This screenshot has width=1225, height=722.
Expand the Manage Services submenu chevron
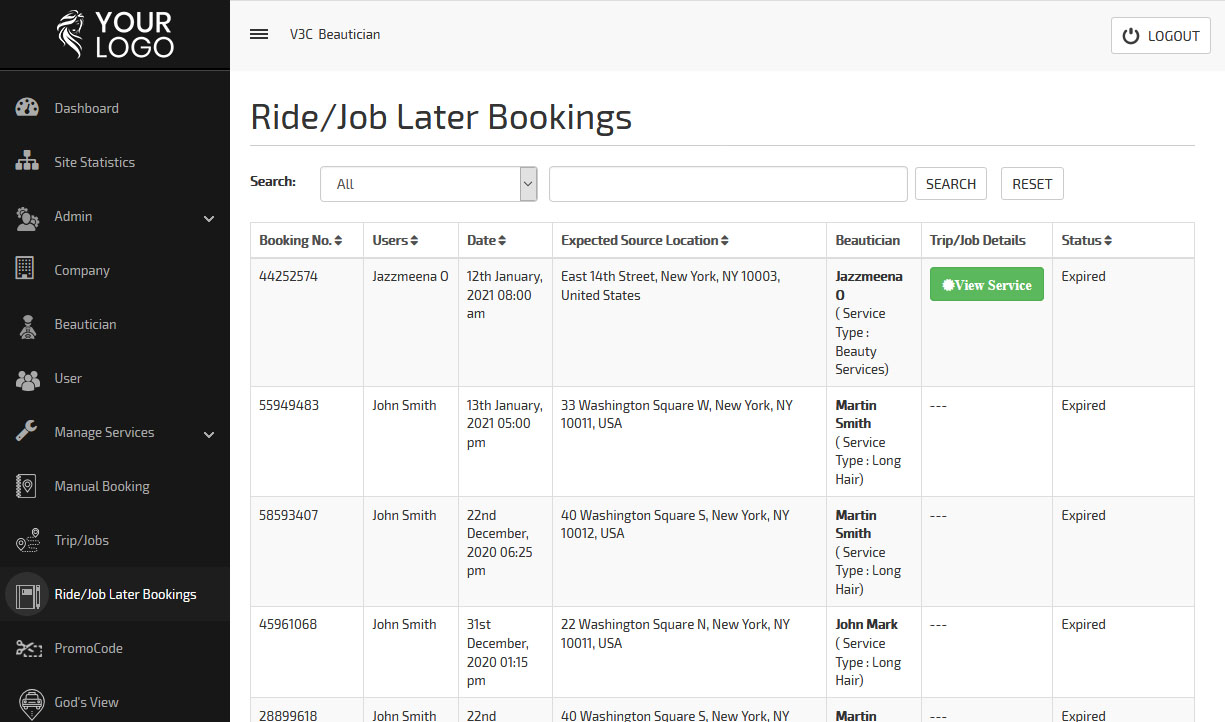click(209, 434)
